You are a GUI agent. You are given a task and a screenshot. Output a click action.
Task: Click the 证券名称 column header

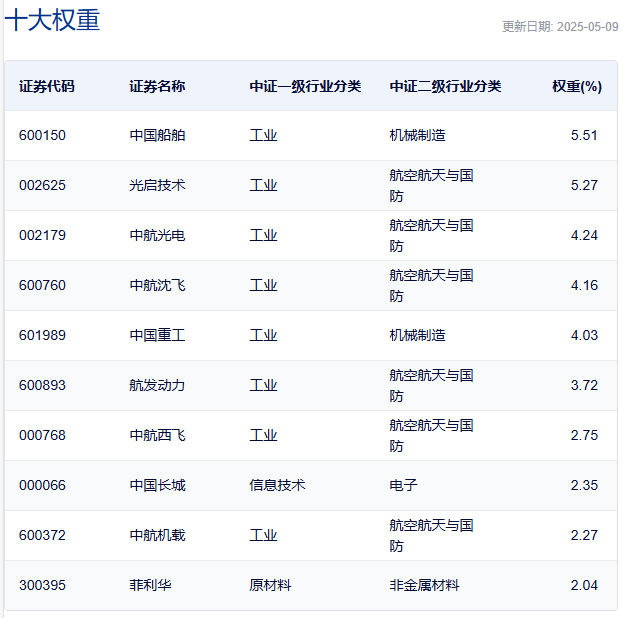tap(157, 86)
